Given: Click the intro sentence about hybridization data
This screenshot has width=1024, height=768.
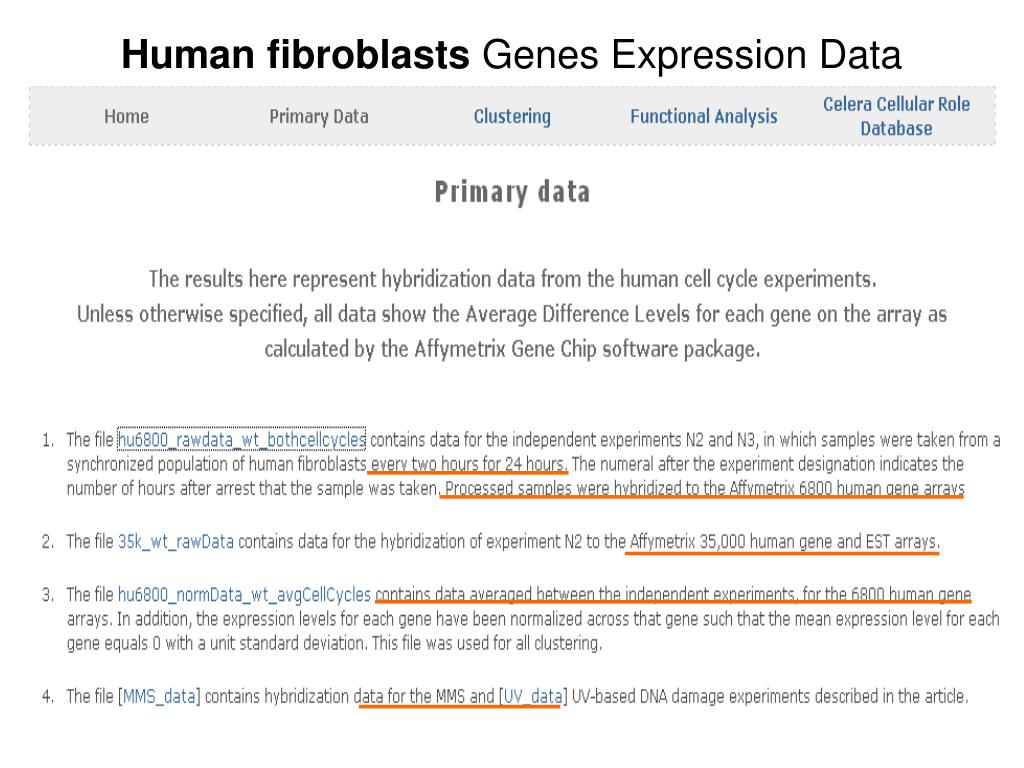Looking at the screenshot, I should [x=512, y=280].
